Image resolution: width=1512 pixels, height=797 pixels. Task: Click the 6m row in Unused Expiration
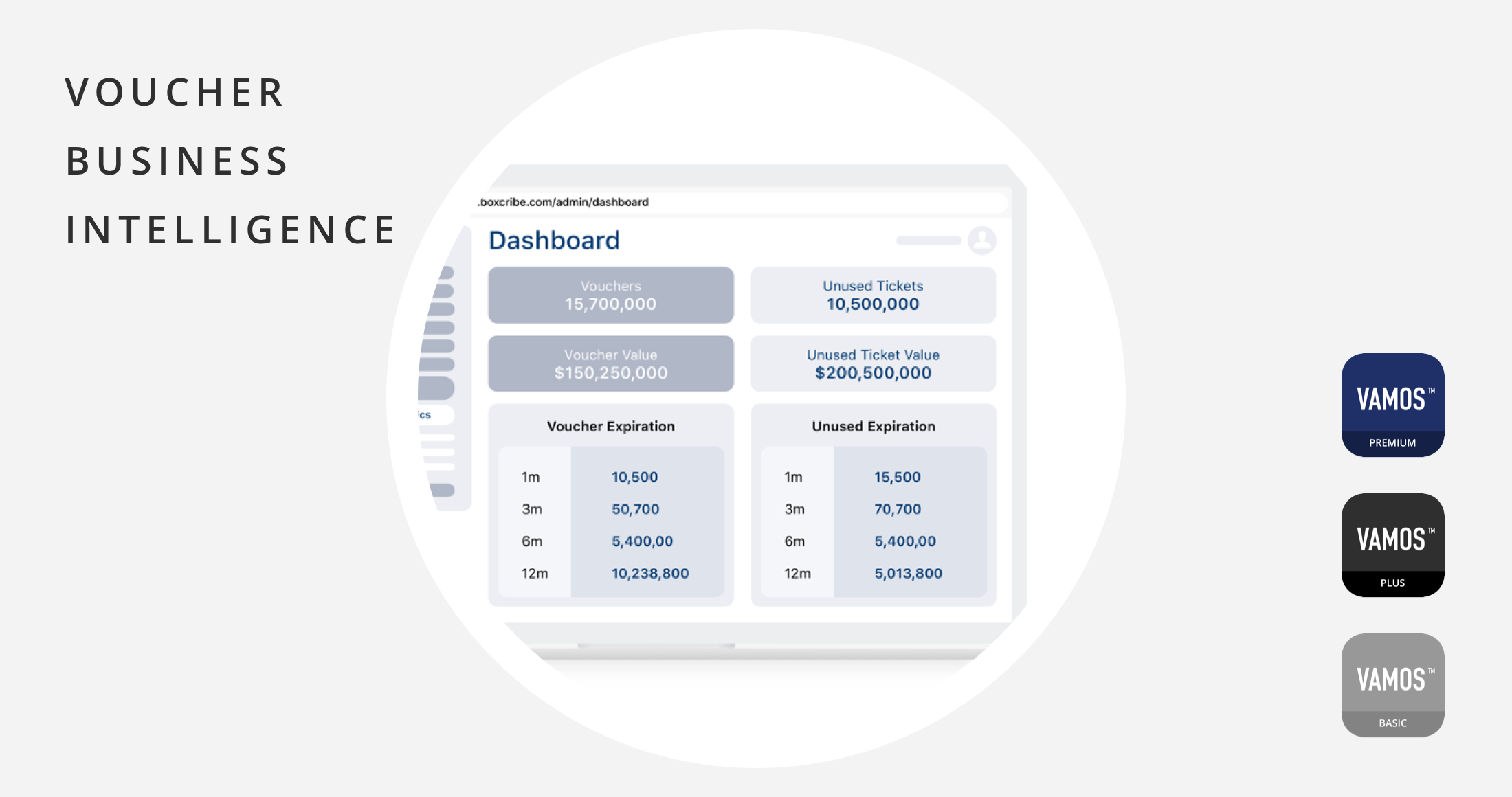(x=874, y=541)
